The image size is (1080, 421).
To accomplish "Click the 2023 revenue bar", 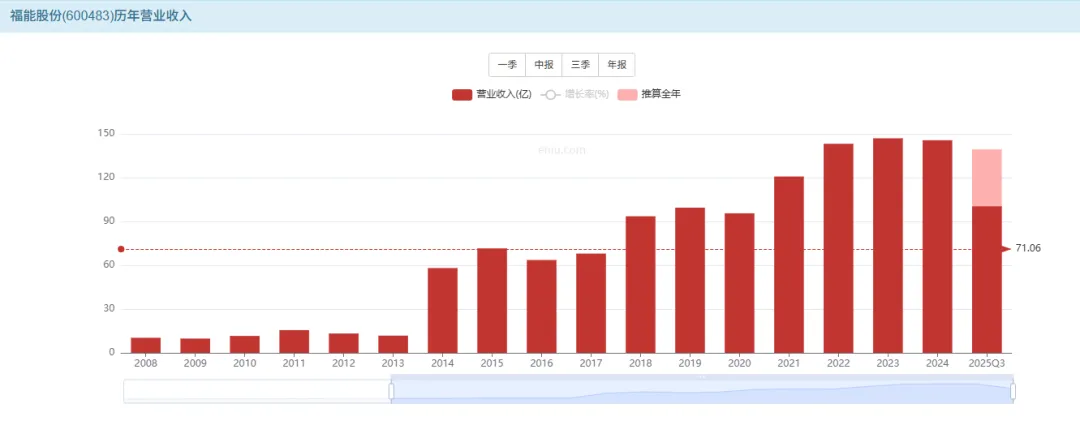I will [x=888, y=245].
